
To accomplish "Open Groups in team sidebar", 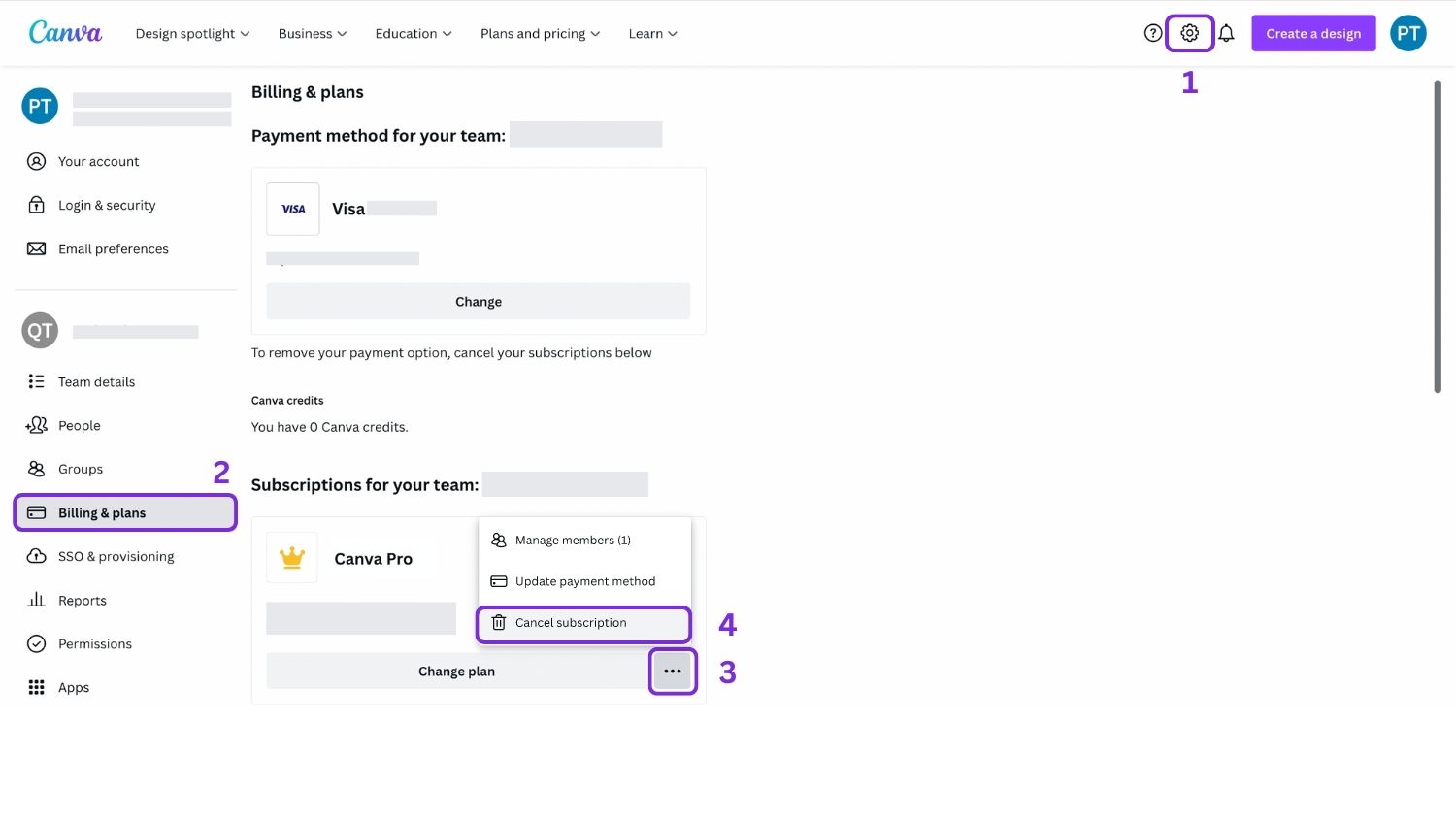I will click(x=125, y=469).
